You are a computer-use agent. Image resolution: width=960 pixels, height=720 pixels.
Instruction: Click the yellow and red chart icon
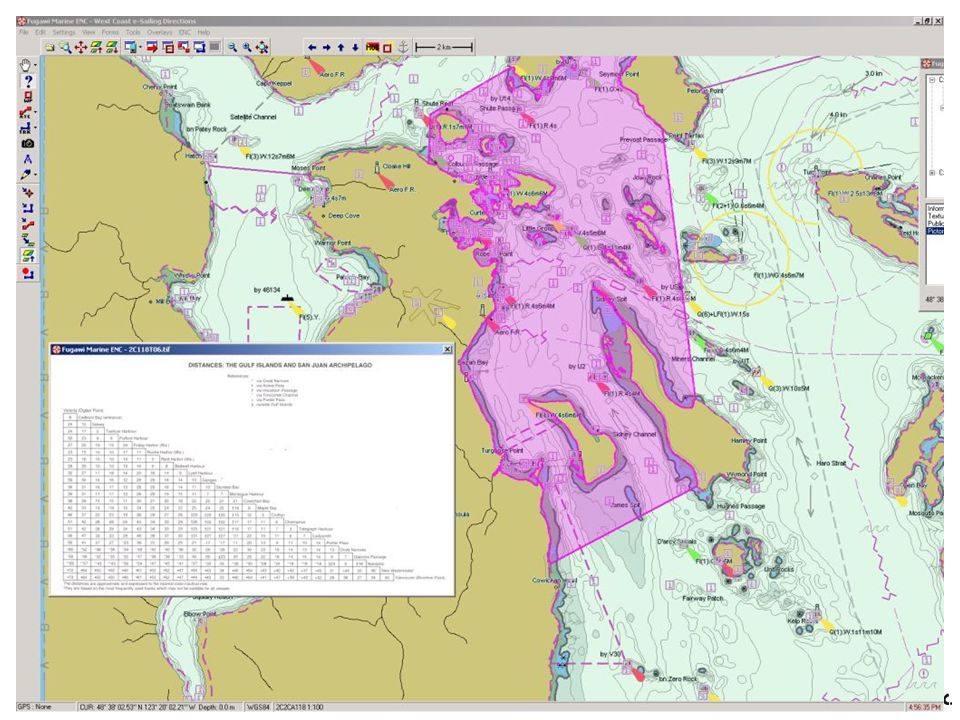pos(372,47)
